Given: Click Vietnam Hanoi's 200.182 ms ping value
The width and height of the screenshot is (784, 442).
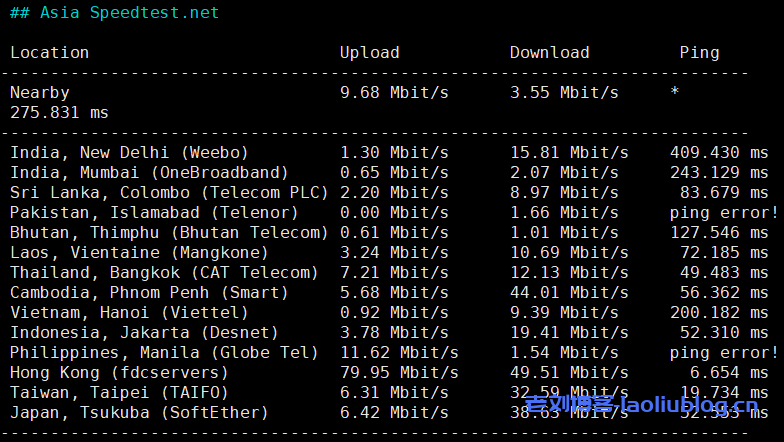Looking at the screenshot, I should [x=718, y=313].
